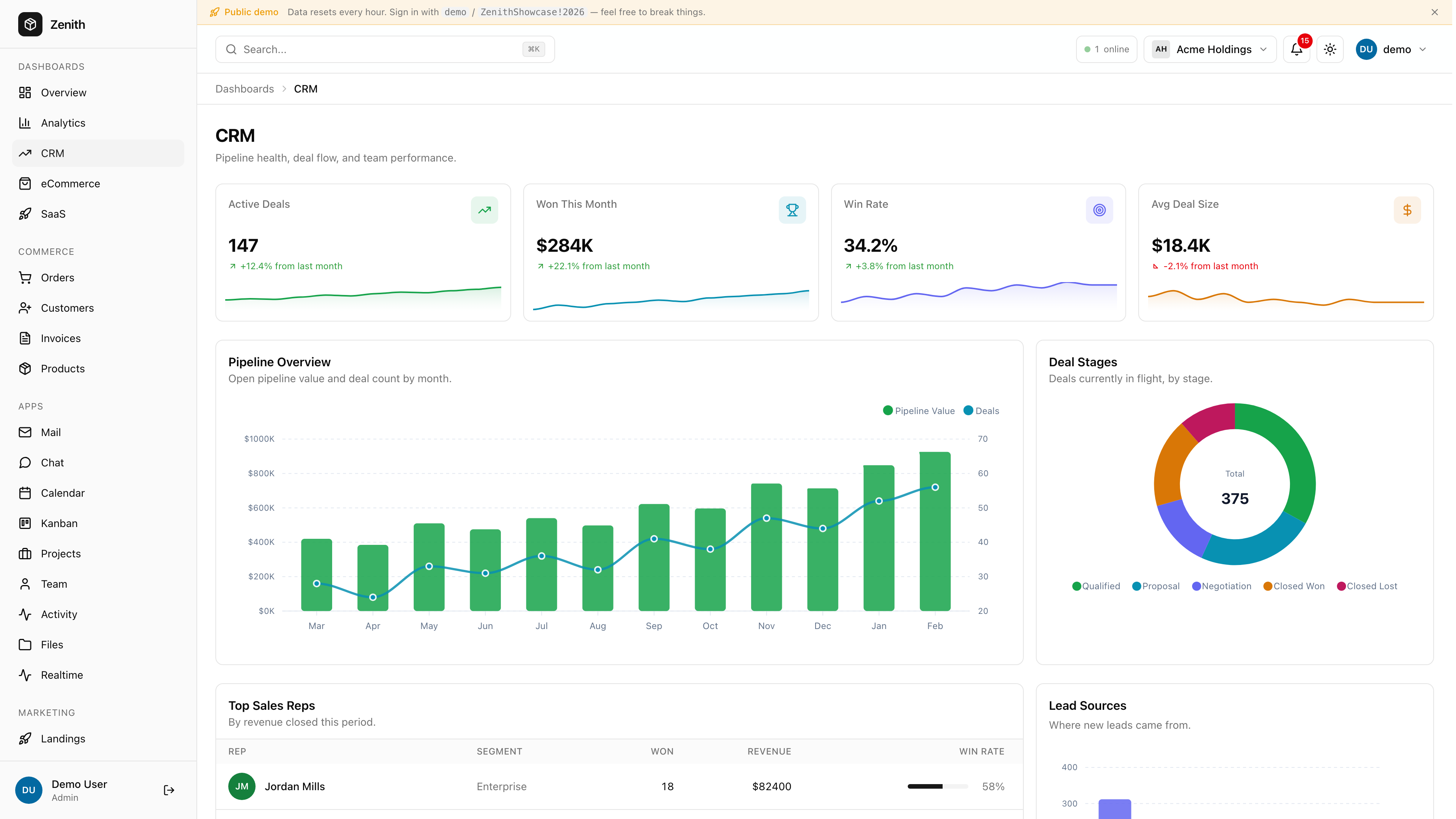The width and height of the screenshot is (1456, 819).
Task: Focus the Search input field
Action: [x=385, y=49]
